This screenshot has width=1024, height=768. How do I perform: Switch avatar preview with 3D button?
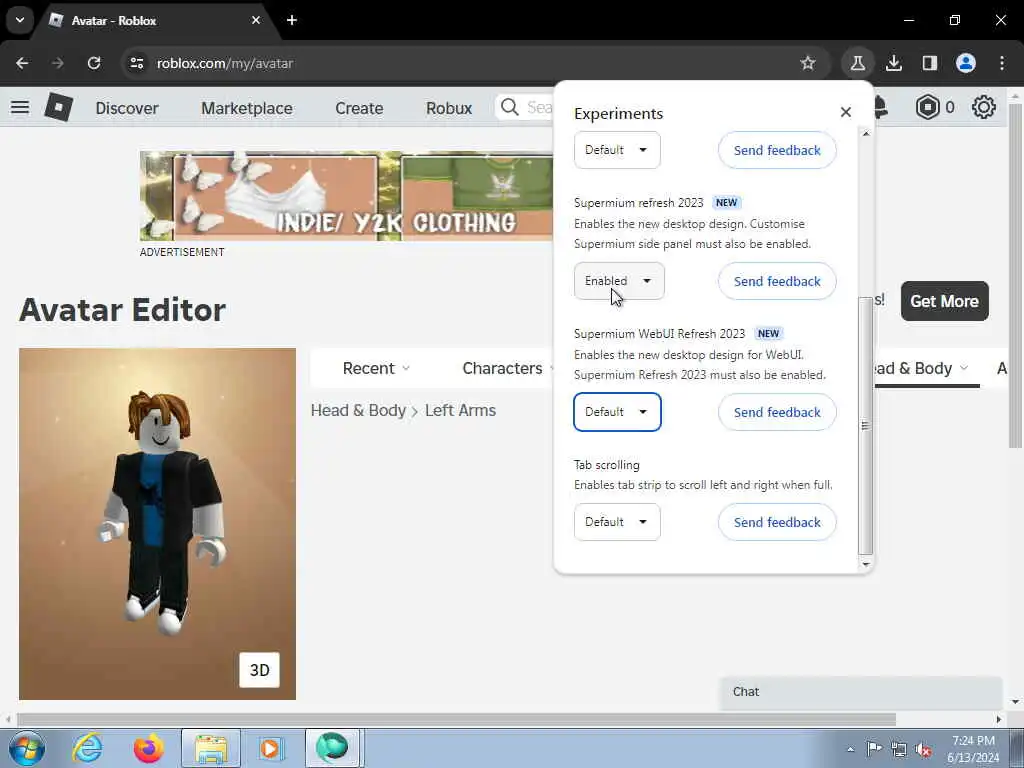coord(259,670)
